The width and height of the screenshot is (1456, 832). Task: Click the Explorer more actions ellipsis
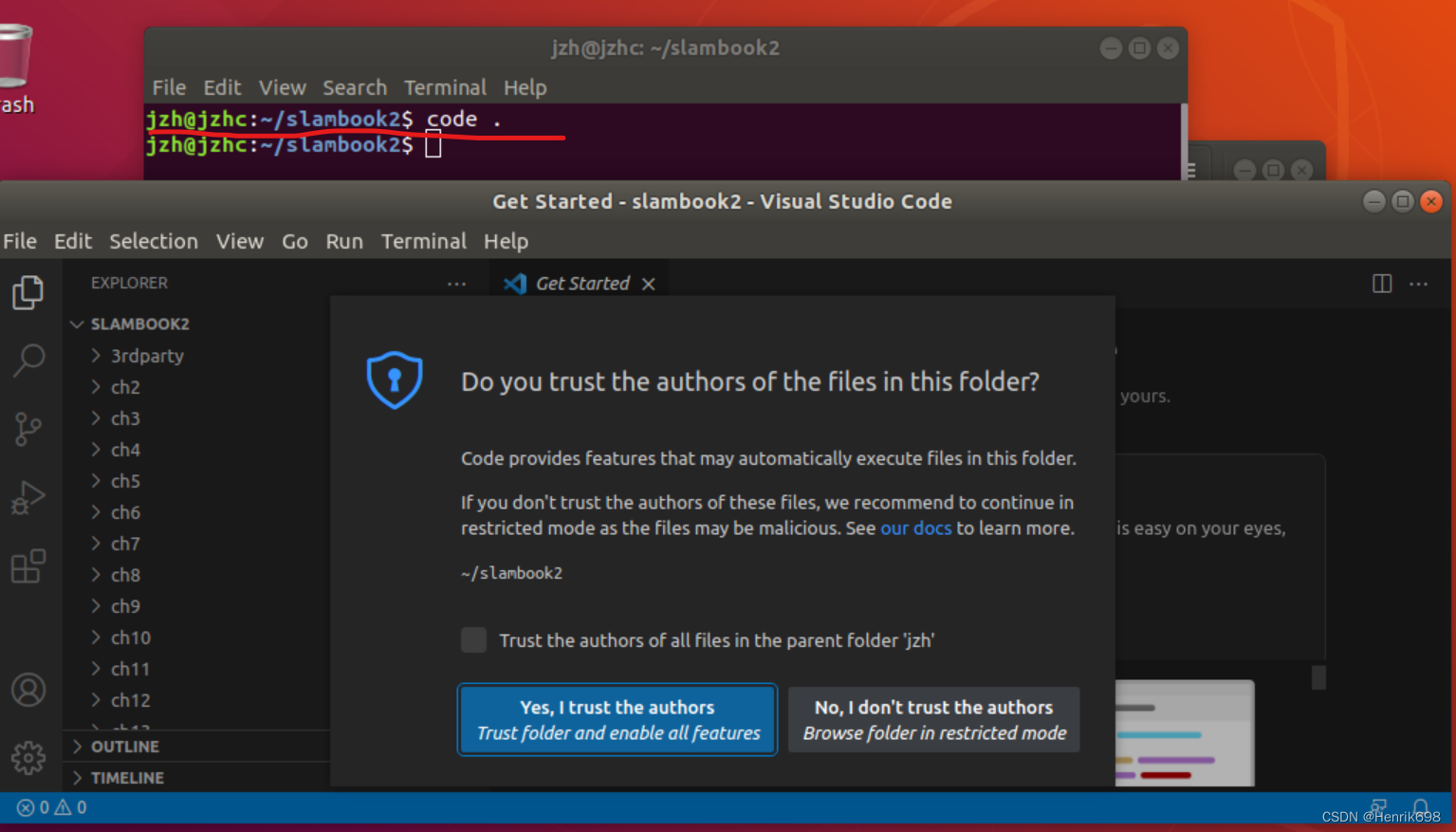click(456, 284)
